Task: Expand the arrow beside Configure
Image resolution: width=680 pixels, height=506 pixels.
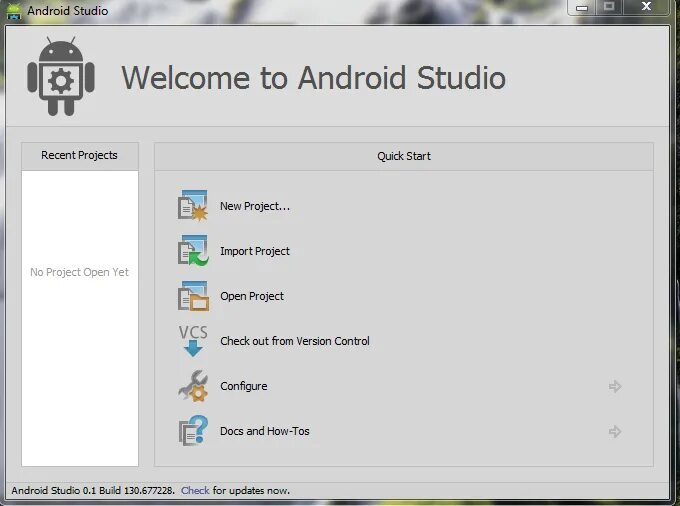Action: [x=615, y=386]
